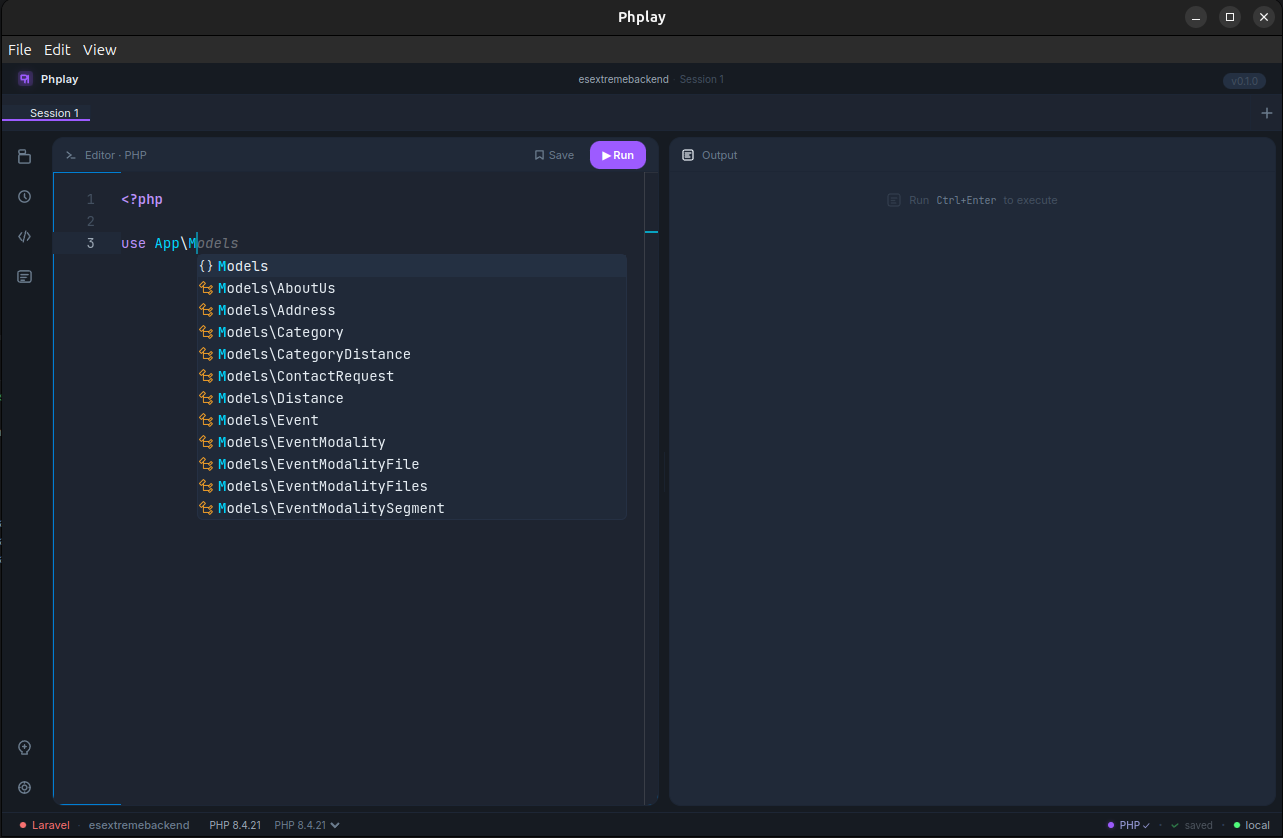The image size is (1283, 838).
Task: Add a new session with plus icon
Action: [x=1267, y=113]
